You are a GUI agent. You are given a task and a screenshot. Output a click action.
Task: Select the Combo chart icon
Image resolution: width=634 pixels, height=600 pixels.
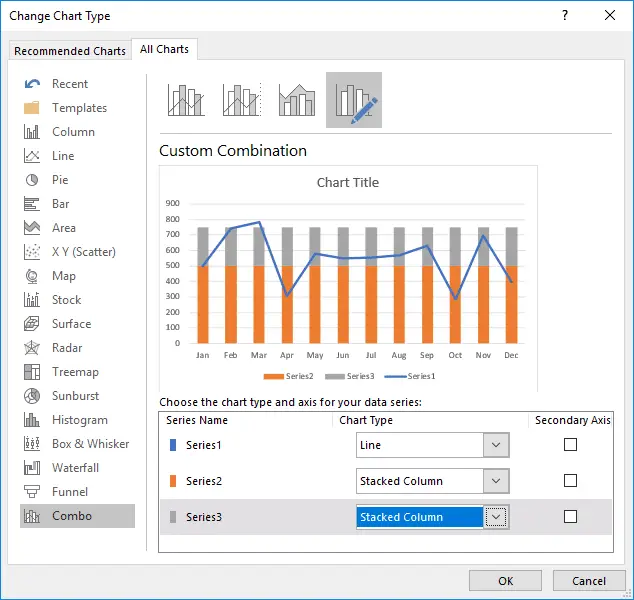32,516
